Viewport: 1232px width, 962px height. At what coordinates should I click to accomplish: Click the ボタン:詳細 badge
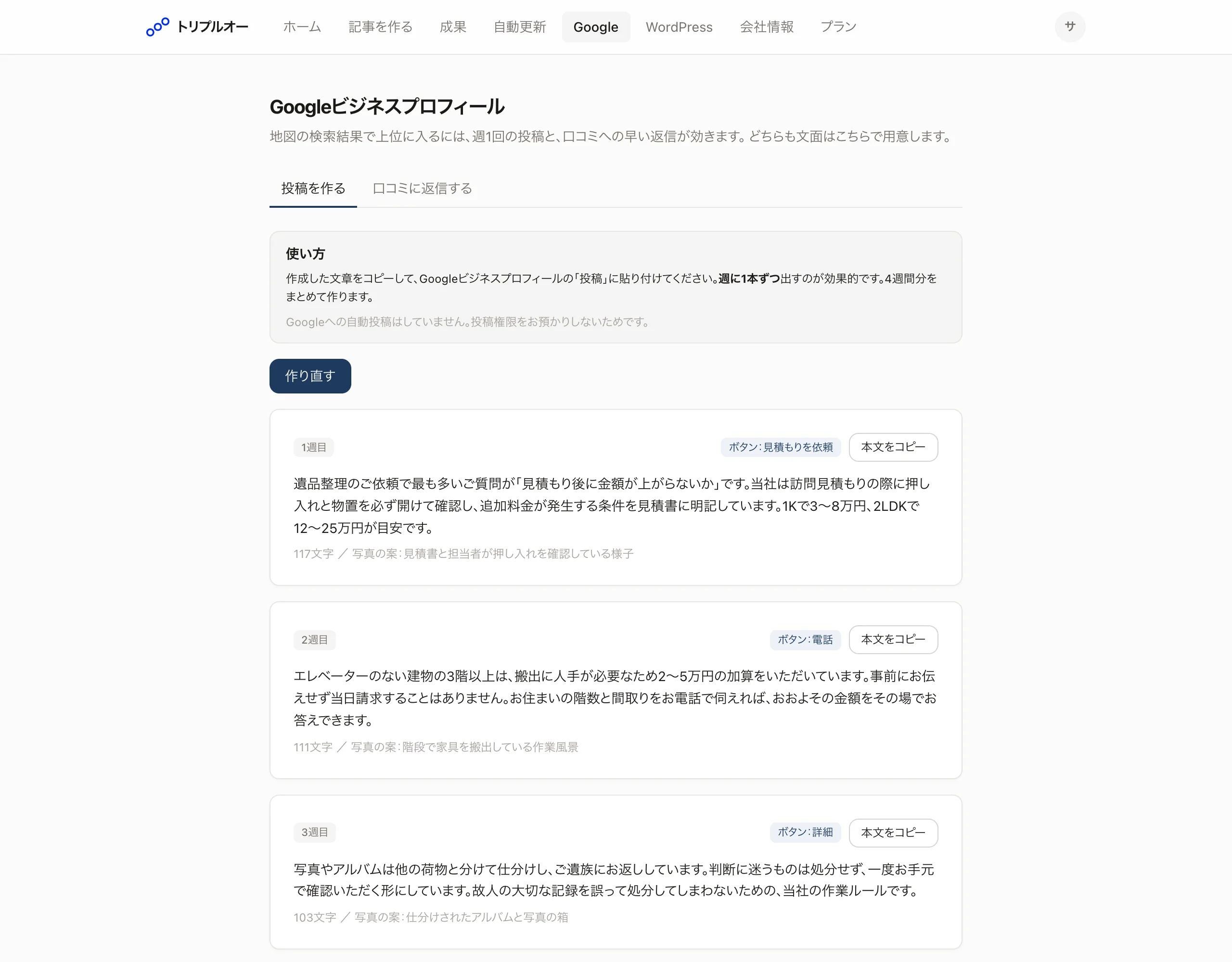click(x=805, y=832)
